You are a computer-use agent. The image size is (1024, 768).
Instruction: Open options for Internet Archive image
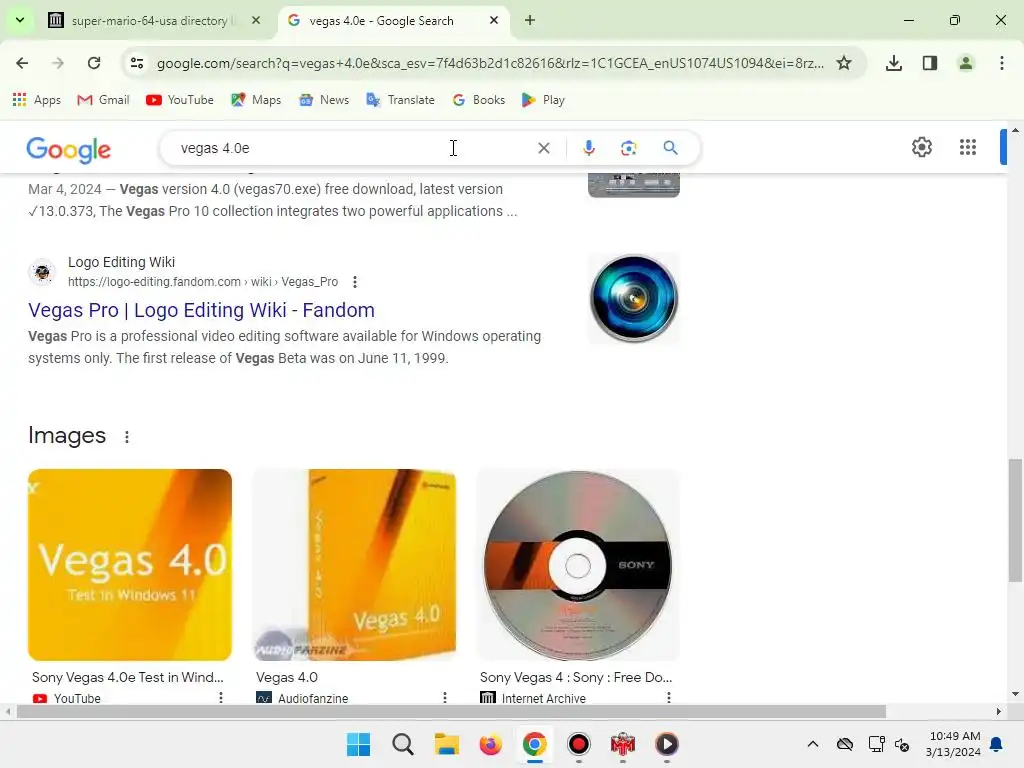click(669, 697)
